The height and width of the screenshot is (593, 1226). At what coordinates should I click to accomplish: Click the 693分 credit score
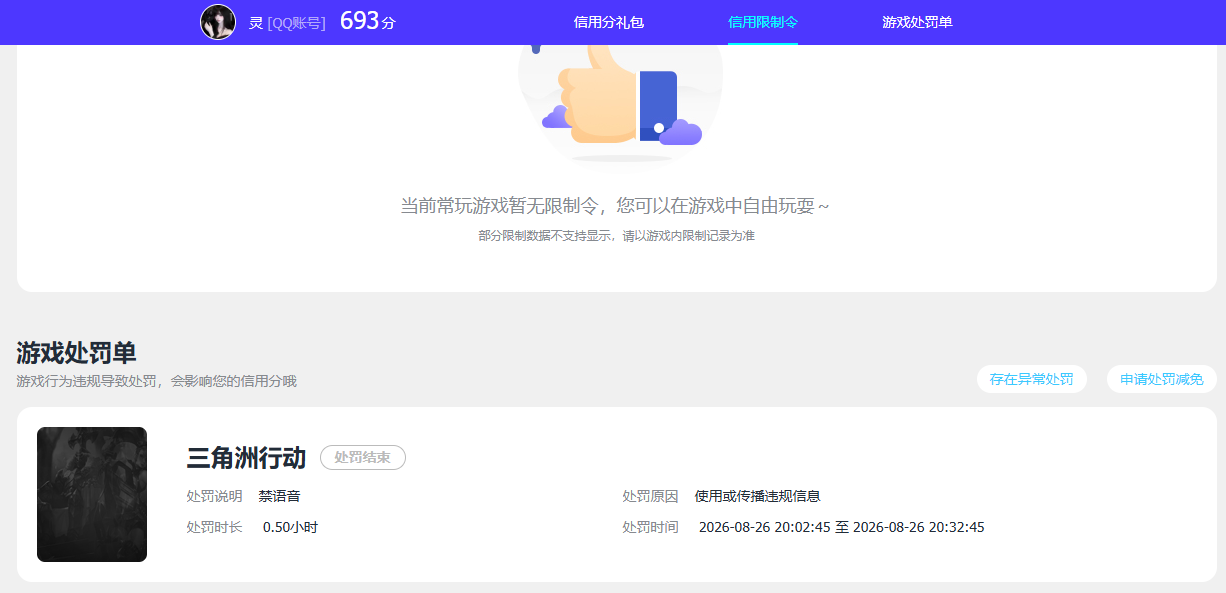pyautogui.click(x=368, y=21)
